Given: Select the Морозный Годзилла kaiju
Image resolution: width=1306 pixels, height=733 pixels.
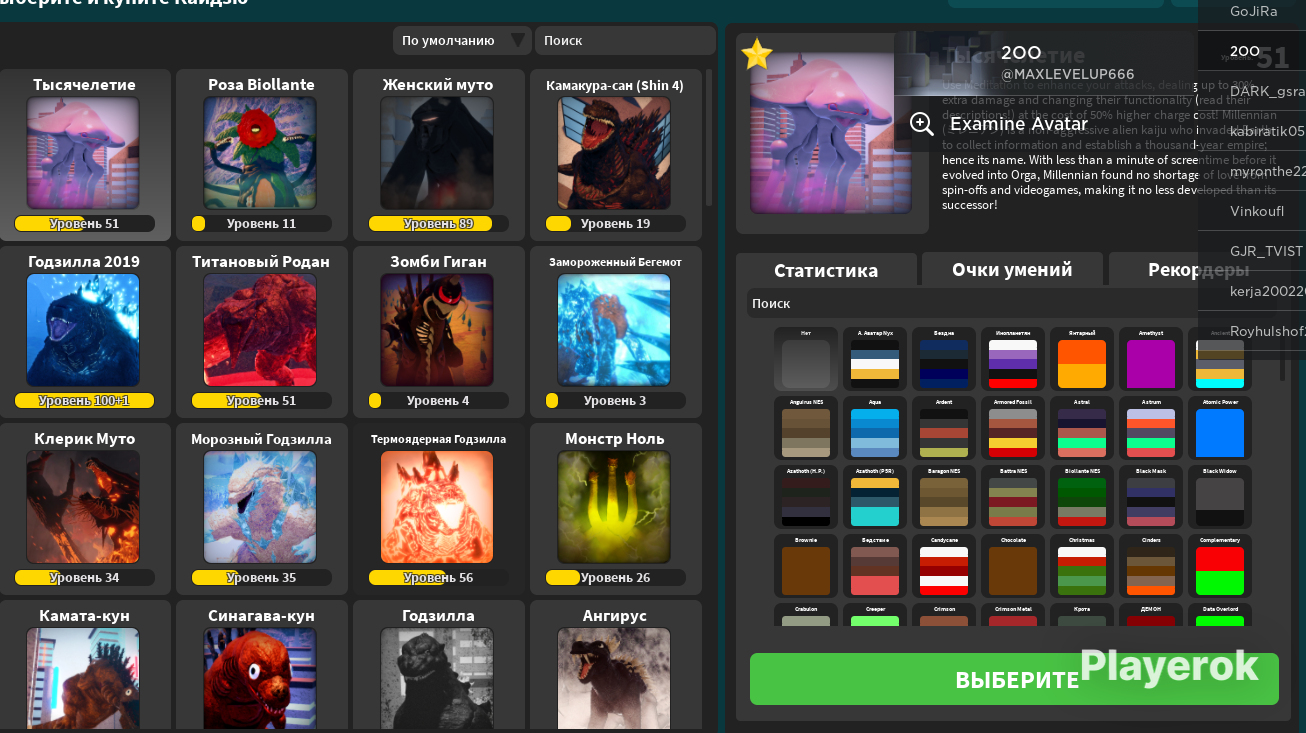Looking at the screenshot, I should 261,509.
